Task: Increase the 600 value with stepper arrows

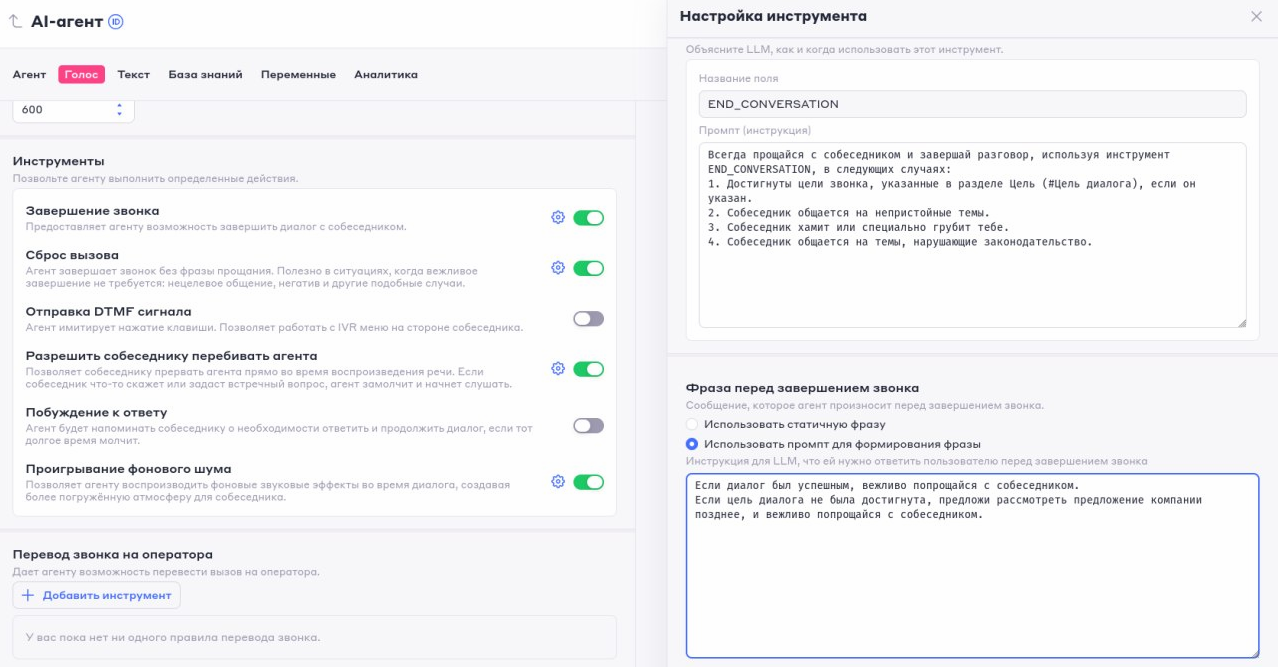Action: point(119,105)
